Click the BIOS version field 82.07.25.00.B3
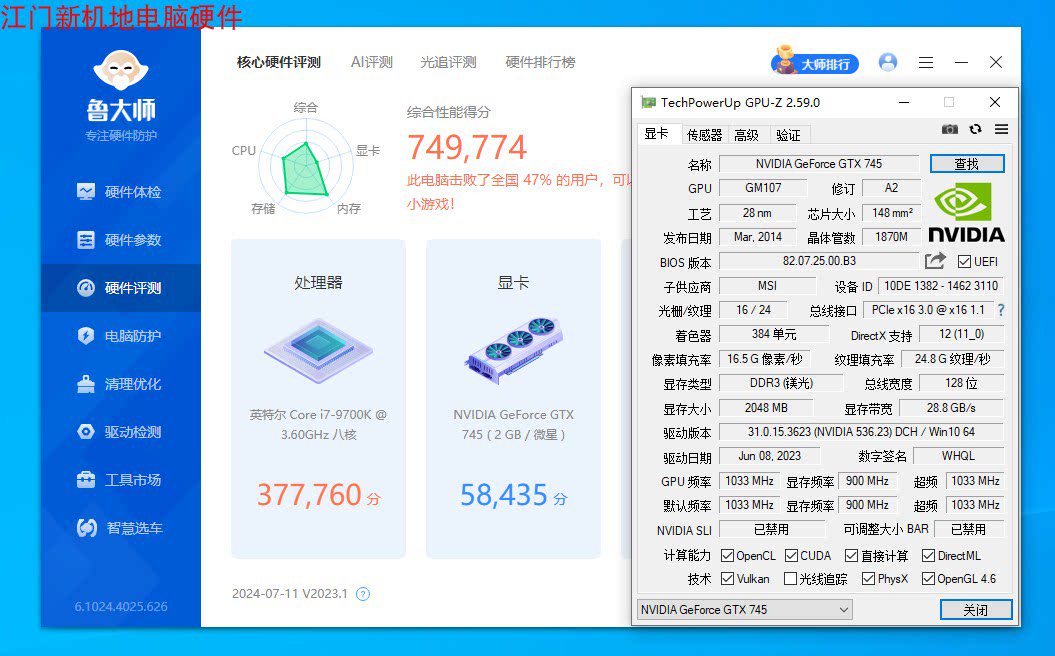Screen dimensions: 1055x656 (x=819, y=261)
